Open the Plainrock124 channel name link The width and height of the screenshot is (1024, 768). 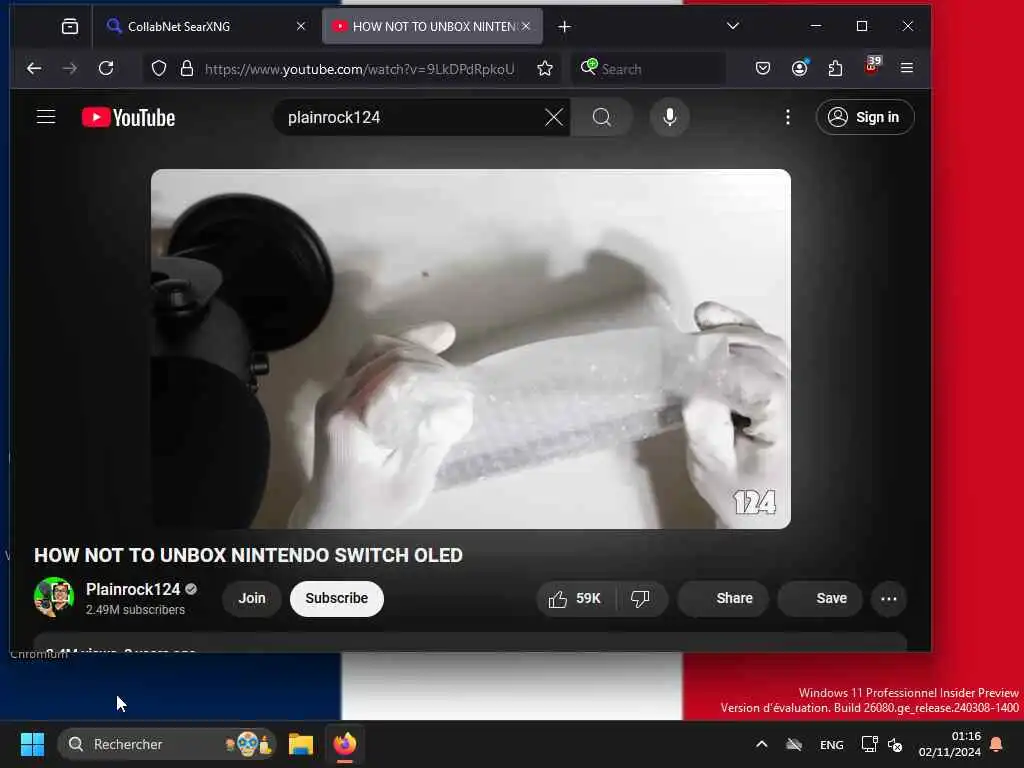[x=133, y=589]
